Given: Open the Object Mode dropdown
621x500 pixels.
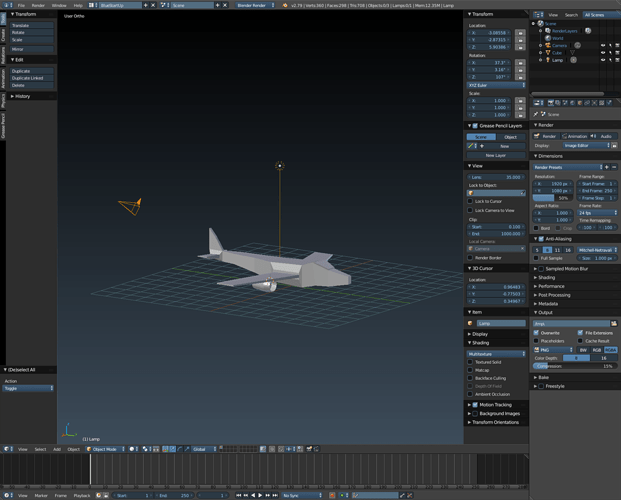Looking at the screenshot, I should [105, 449].
